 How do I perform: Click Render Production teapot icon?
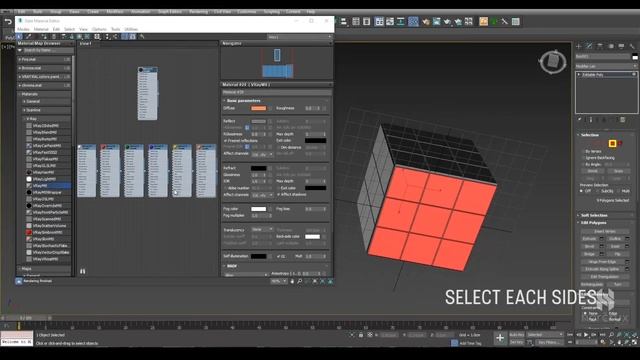pos(447,22)
